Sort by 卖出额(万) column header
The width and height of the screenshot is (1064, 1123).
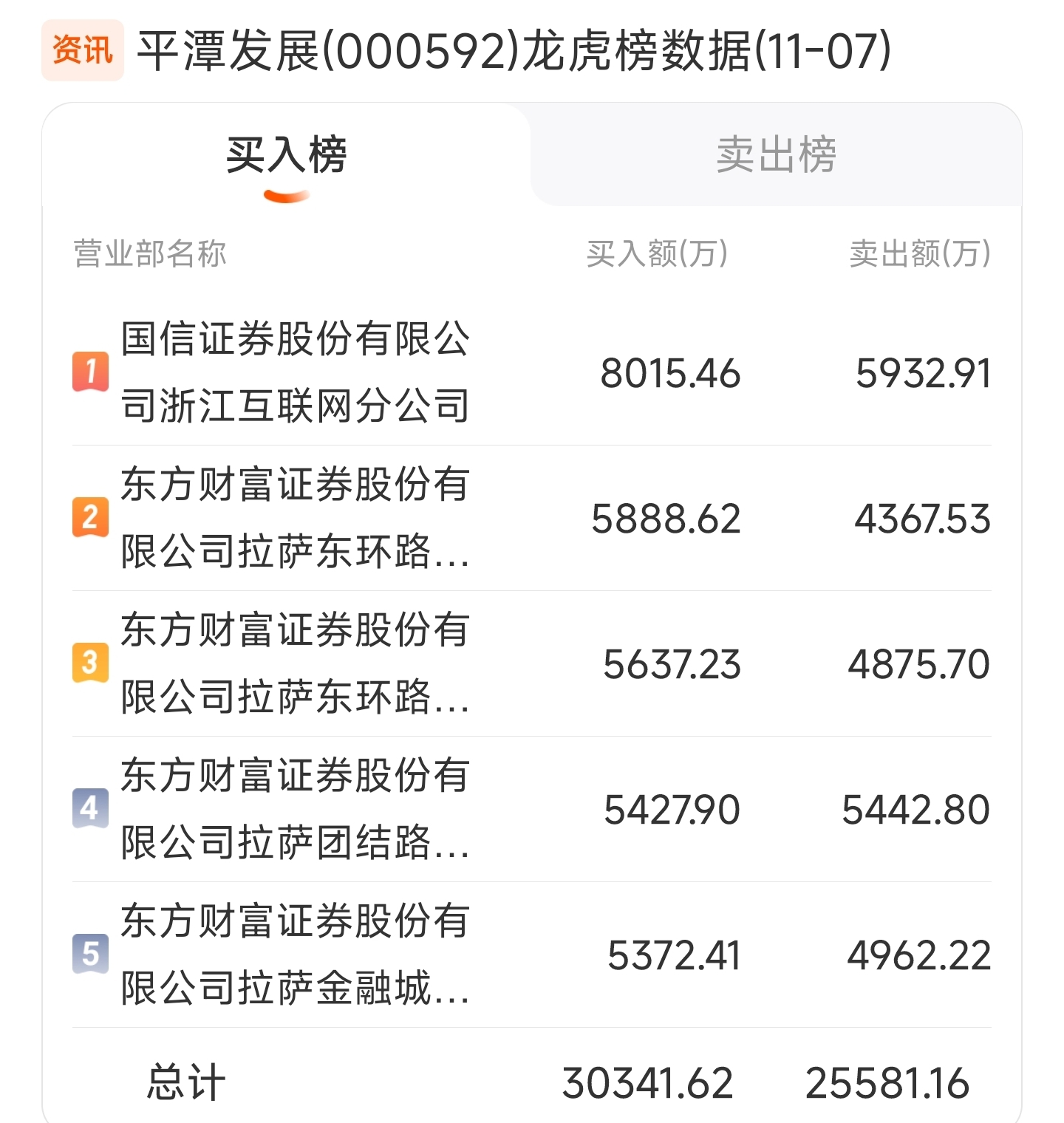point(920,253)
